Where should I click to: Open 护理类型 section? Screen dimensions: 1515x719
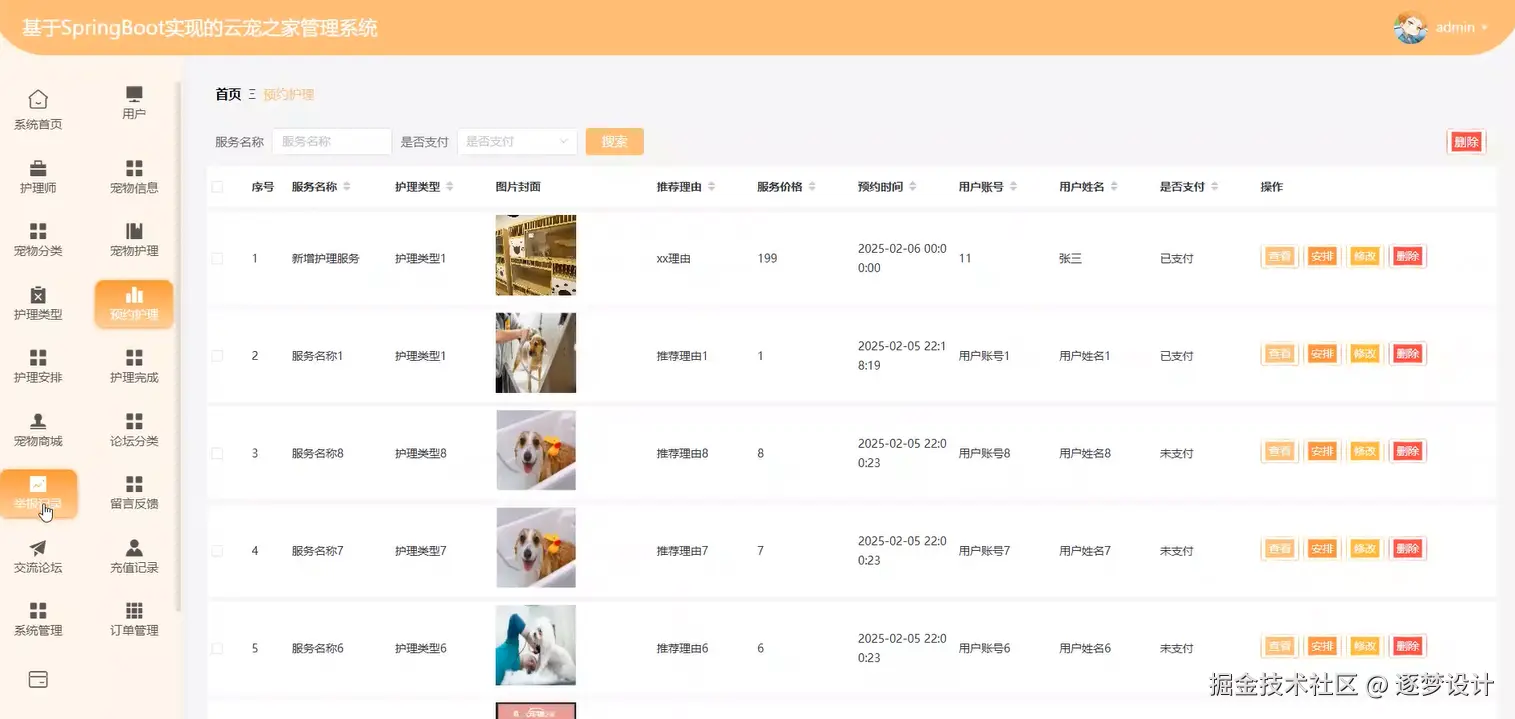[x=38, y=303]
